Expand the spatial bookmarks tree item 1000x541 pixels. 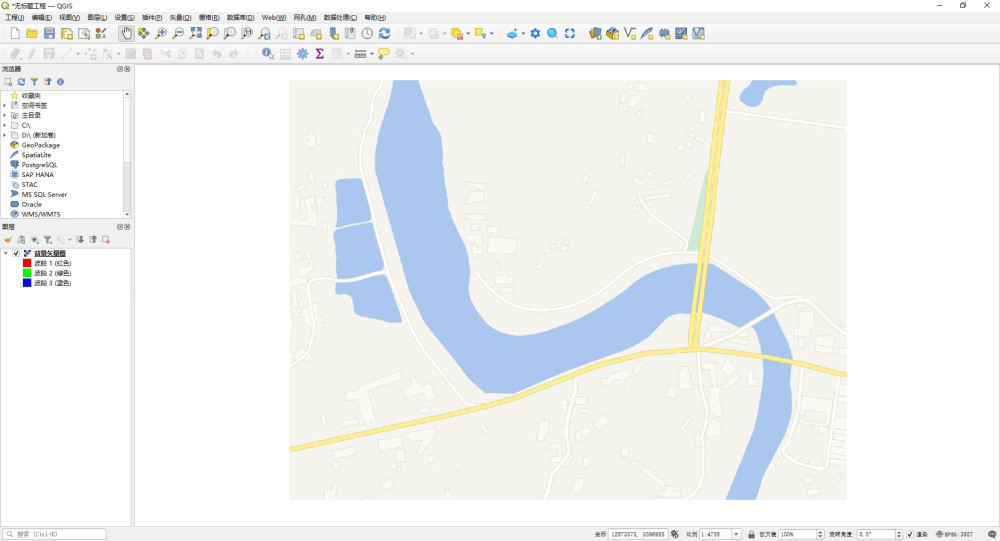4,105
